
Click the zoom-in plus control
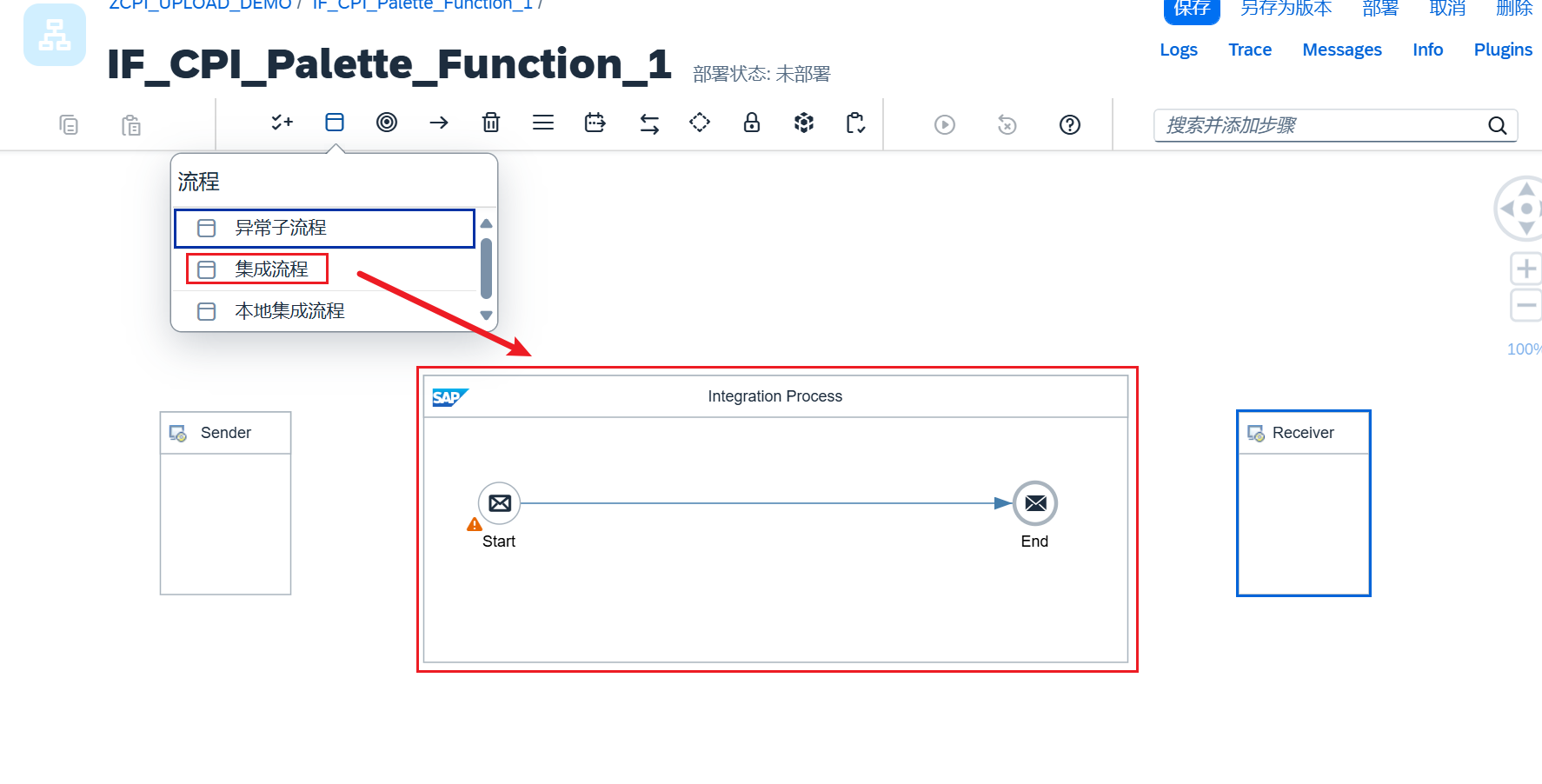click(x=1525, y=268)
